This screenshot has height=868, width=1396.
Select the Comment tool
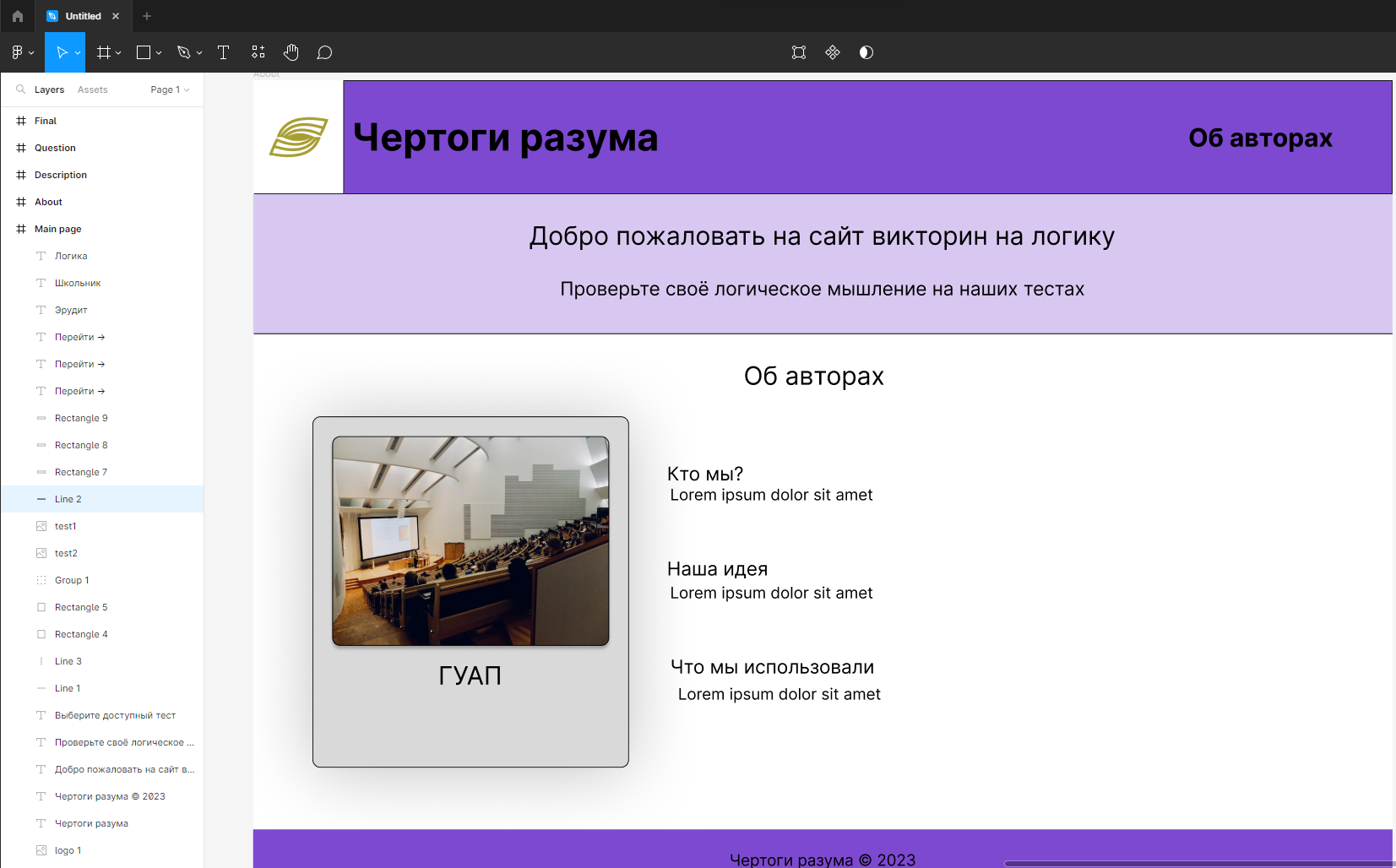point(324,52)
